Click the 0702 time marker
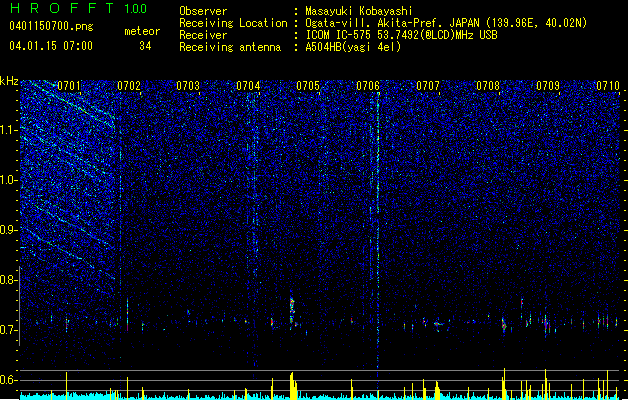 [129, 86]
